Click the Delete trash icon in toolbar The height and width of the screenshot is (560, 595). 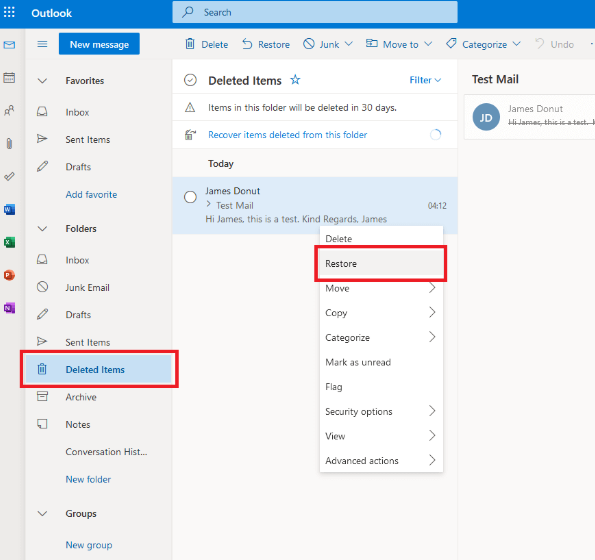[190, 44]
